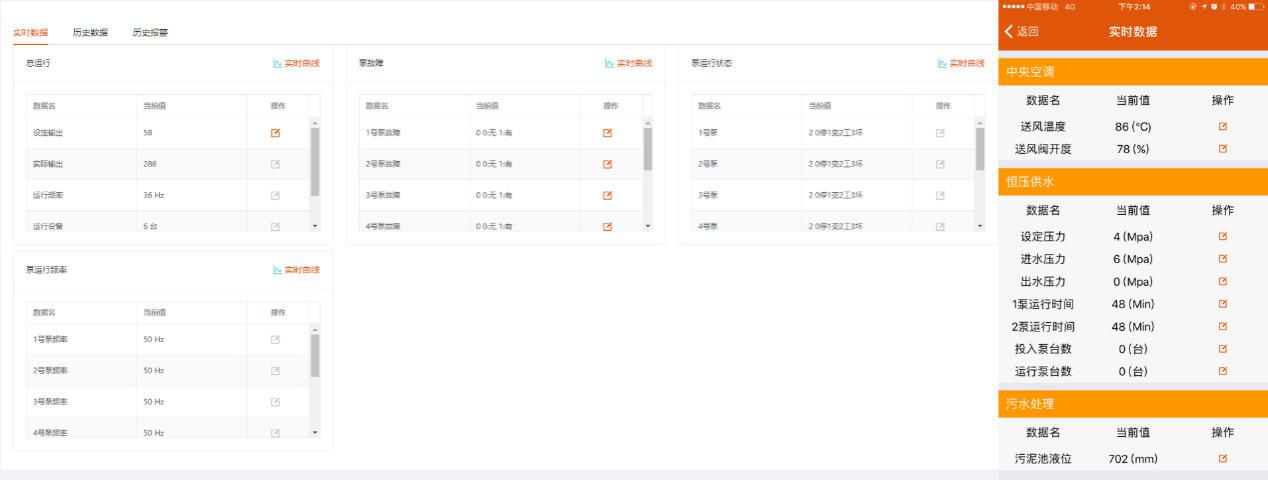Edit 1泵运行时间 in mobile view

[1222, 304]
